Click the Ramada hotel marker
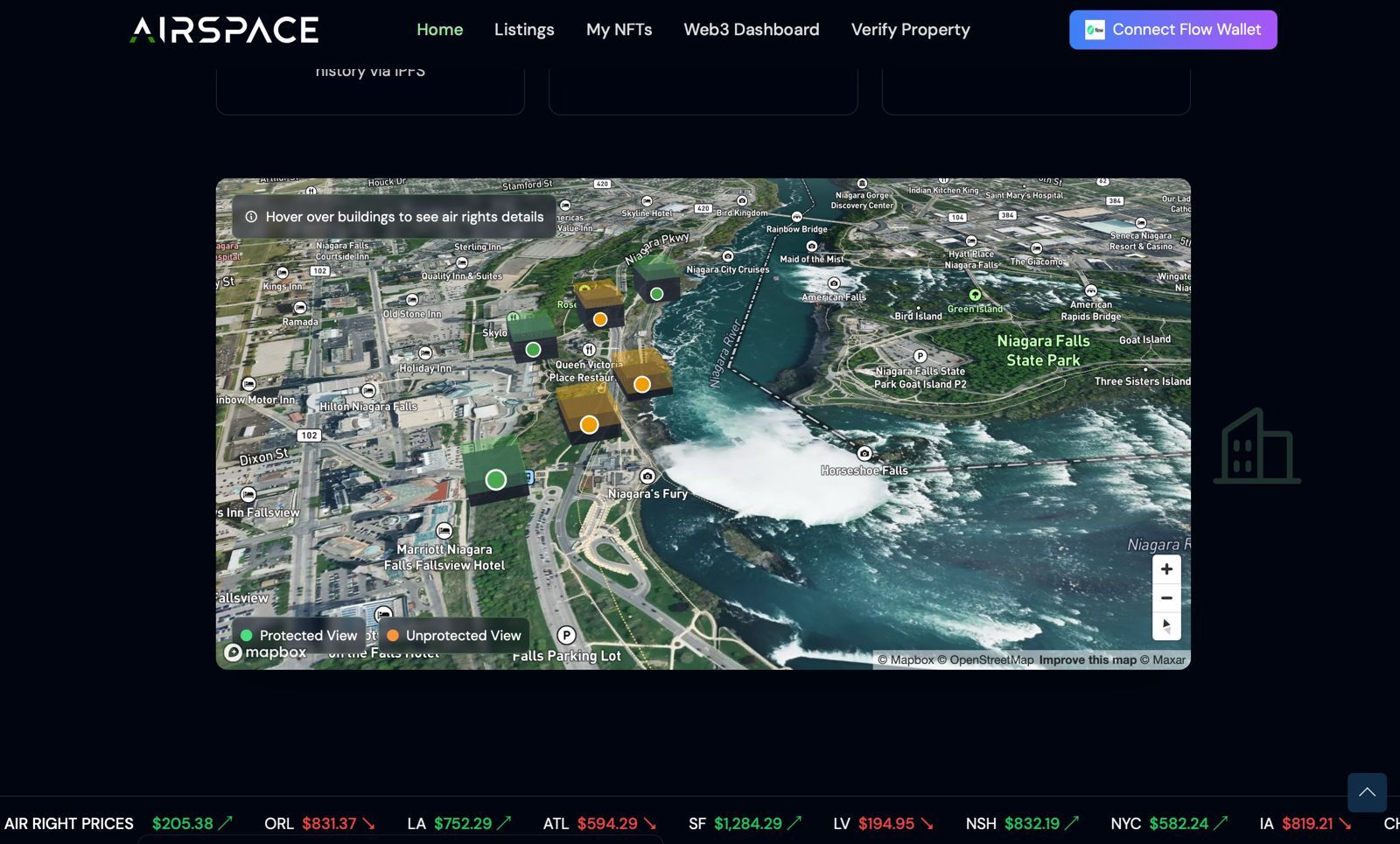 tap(300, 308)
